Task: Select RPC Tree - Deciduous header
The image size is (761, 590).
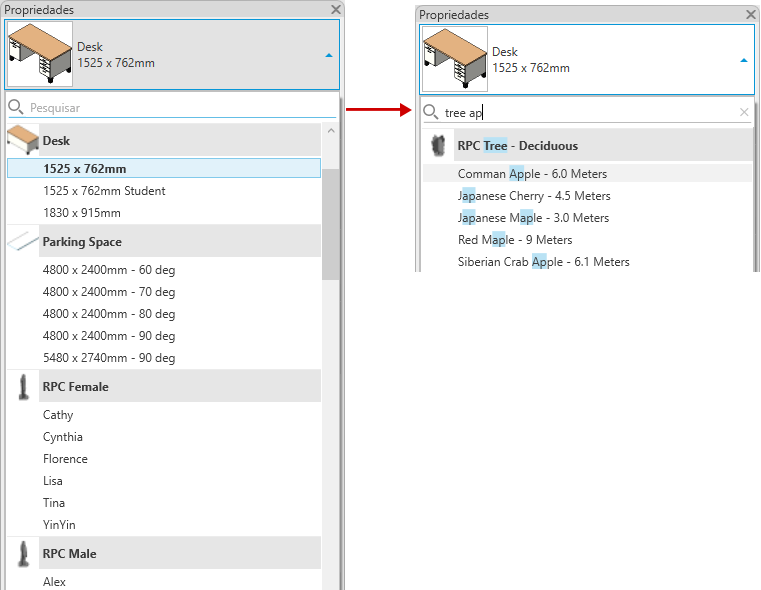Action: tap(603, 146)
